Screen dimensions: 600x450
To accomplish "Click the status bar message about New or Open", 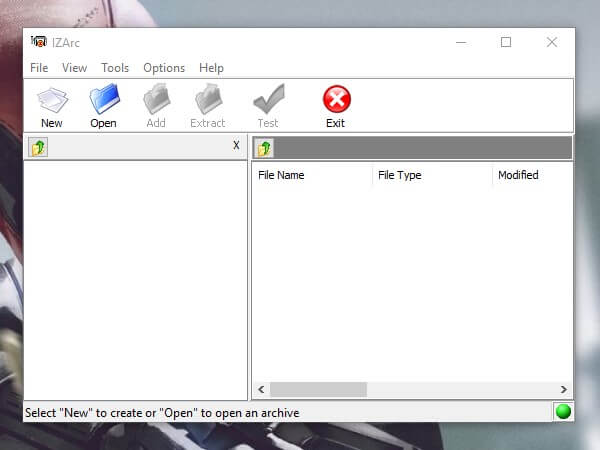I will click(x=162, y=413).
